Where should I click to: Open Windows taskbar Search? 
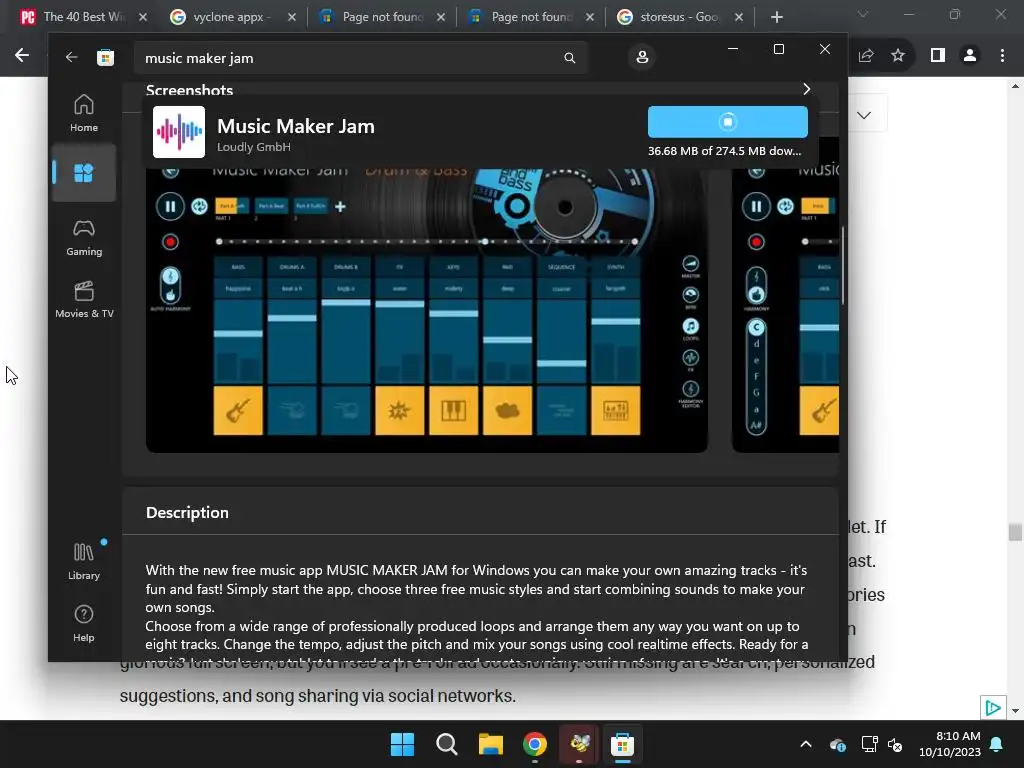447,744
